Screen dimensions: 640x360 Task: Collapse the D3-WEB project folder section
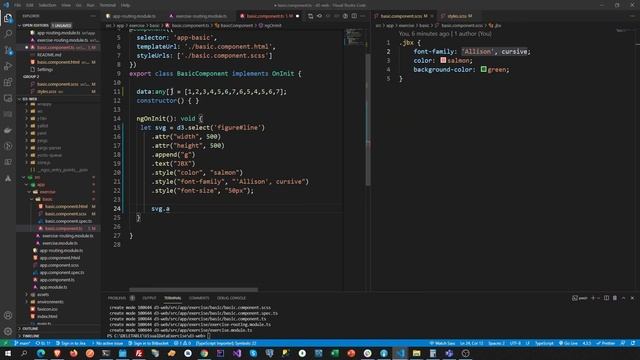pos(58,99)
